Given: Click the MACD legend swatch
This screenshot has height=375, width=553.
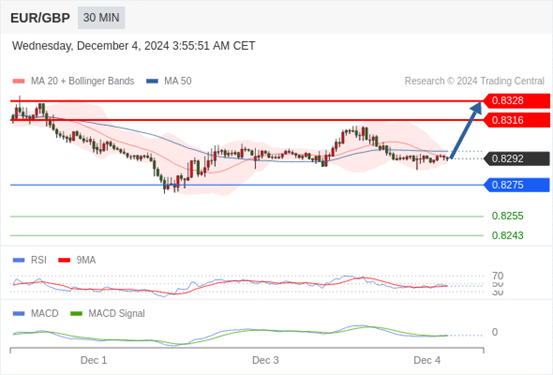Looking at the screenshot, I should tap(19, 313).
